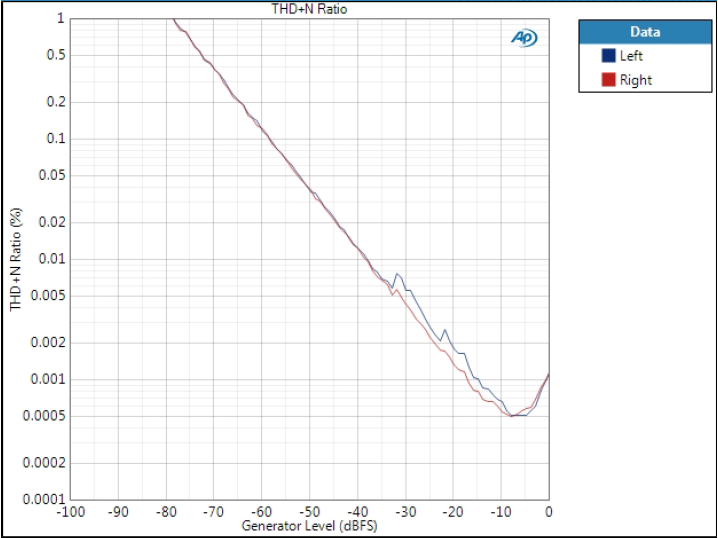The height and width of the screenshot is (538, 718).
Task: Click the 1 label atop the y-axis
Action: coord(60,18)
